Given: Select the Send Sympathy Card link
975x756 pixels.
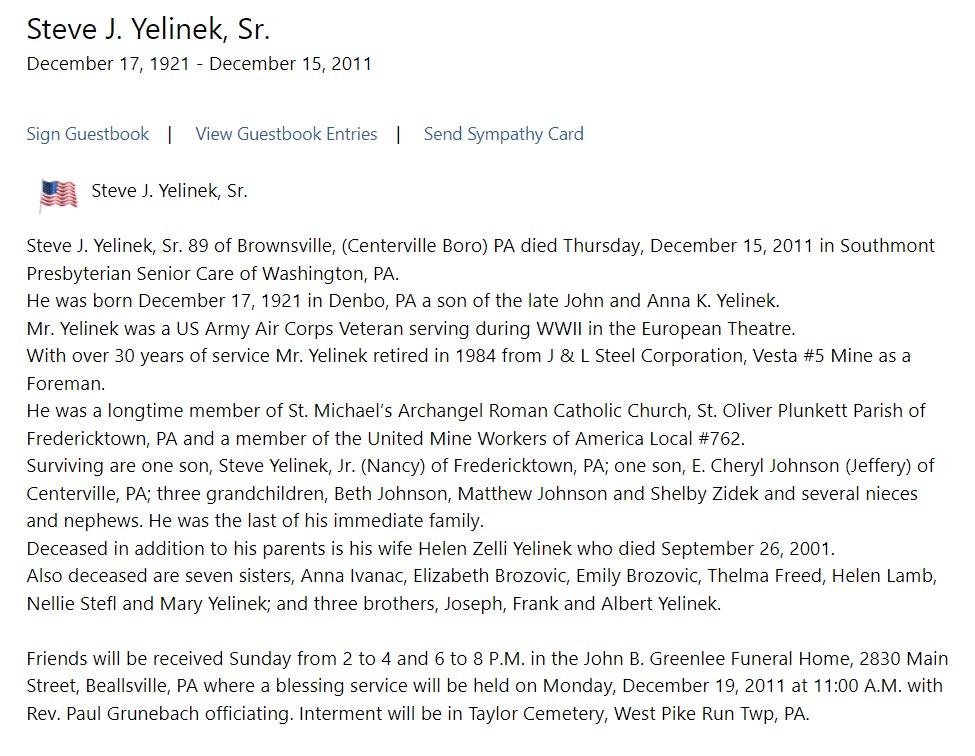Looking at the screenshot, I should tap(504, 134).
